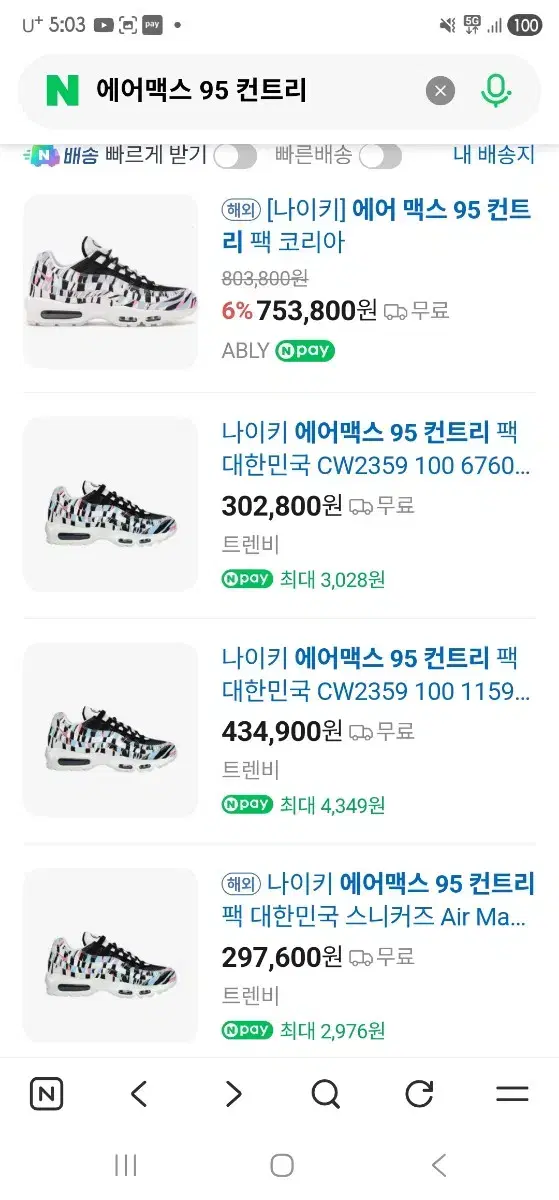This screenshot has width=559, height=1200.
Task: Clear the search text with X icon
Action: coord(440,91)
